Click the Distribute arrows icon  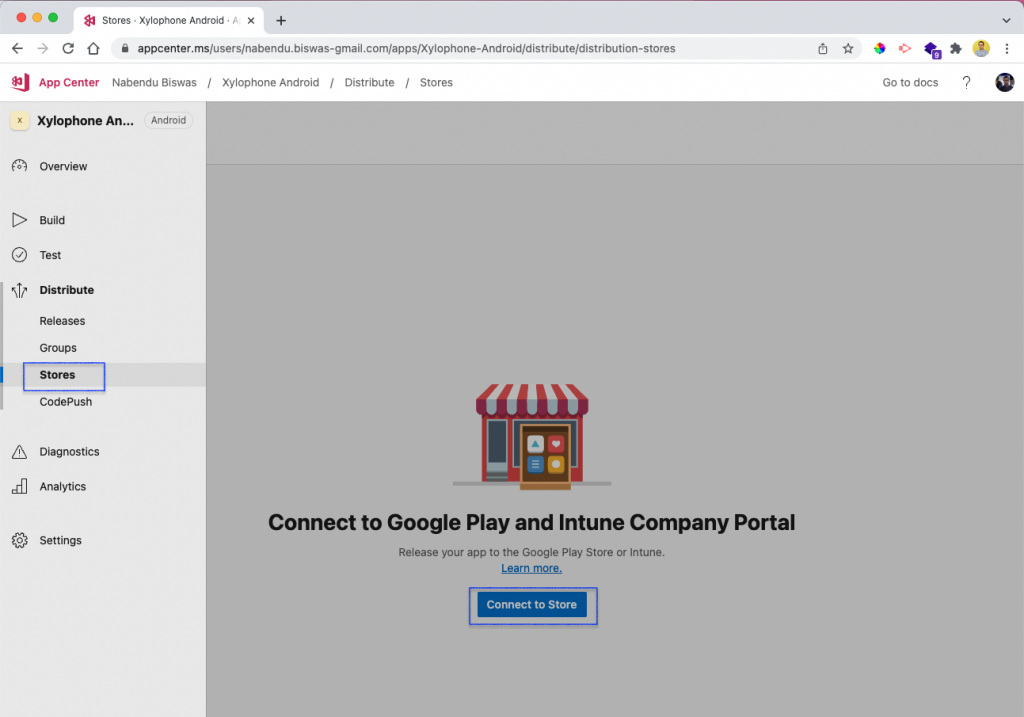tap(20, 290)
